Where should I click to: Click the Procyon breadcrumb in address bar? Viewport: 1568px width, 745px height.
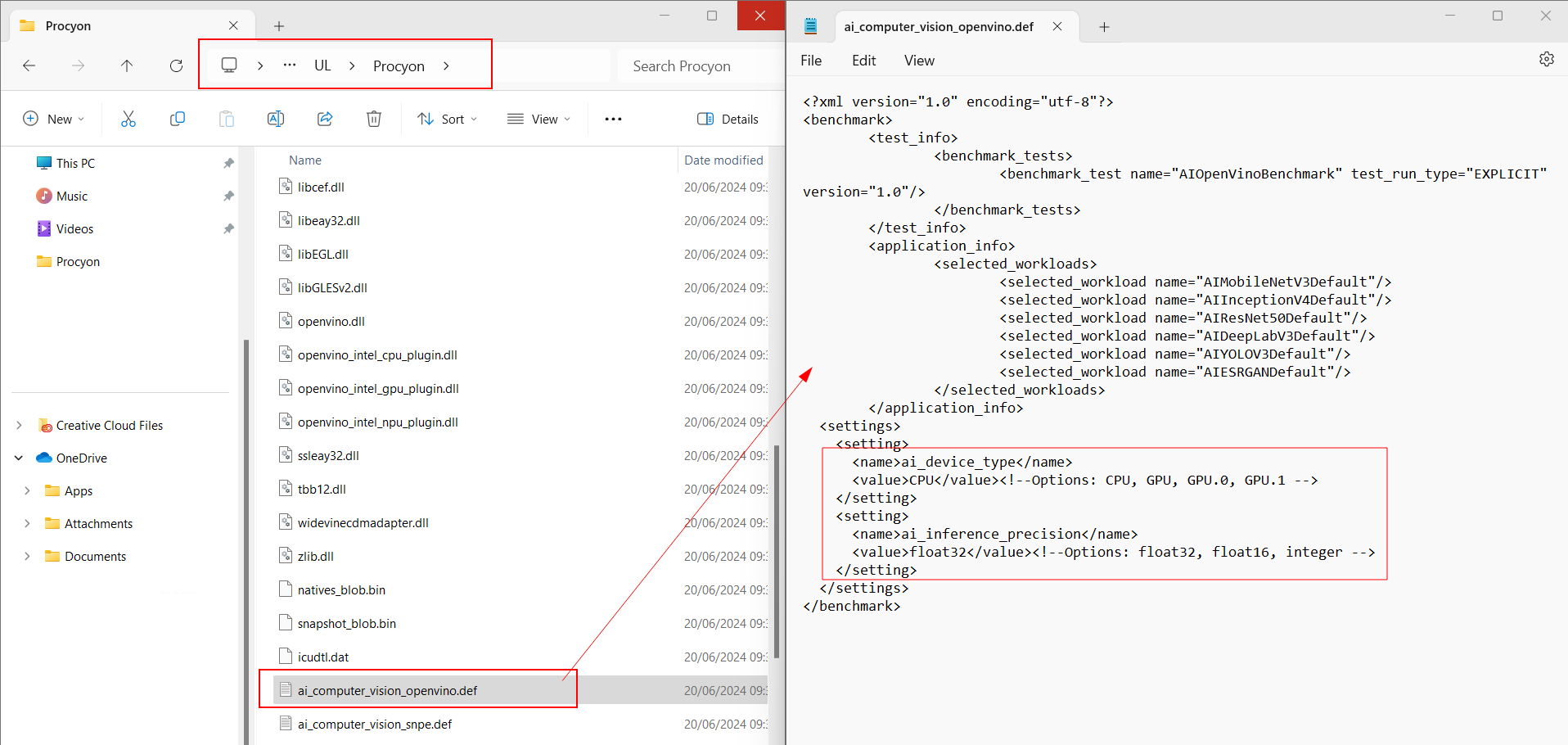click(399, 65)
